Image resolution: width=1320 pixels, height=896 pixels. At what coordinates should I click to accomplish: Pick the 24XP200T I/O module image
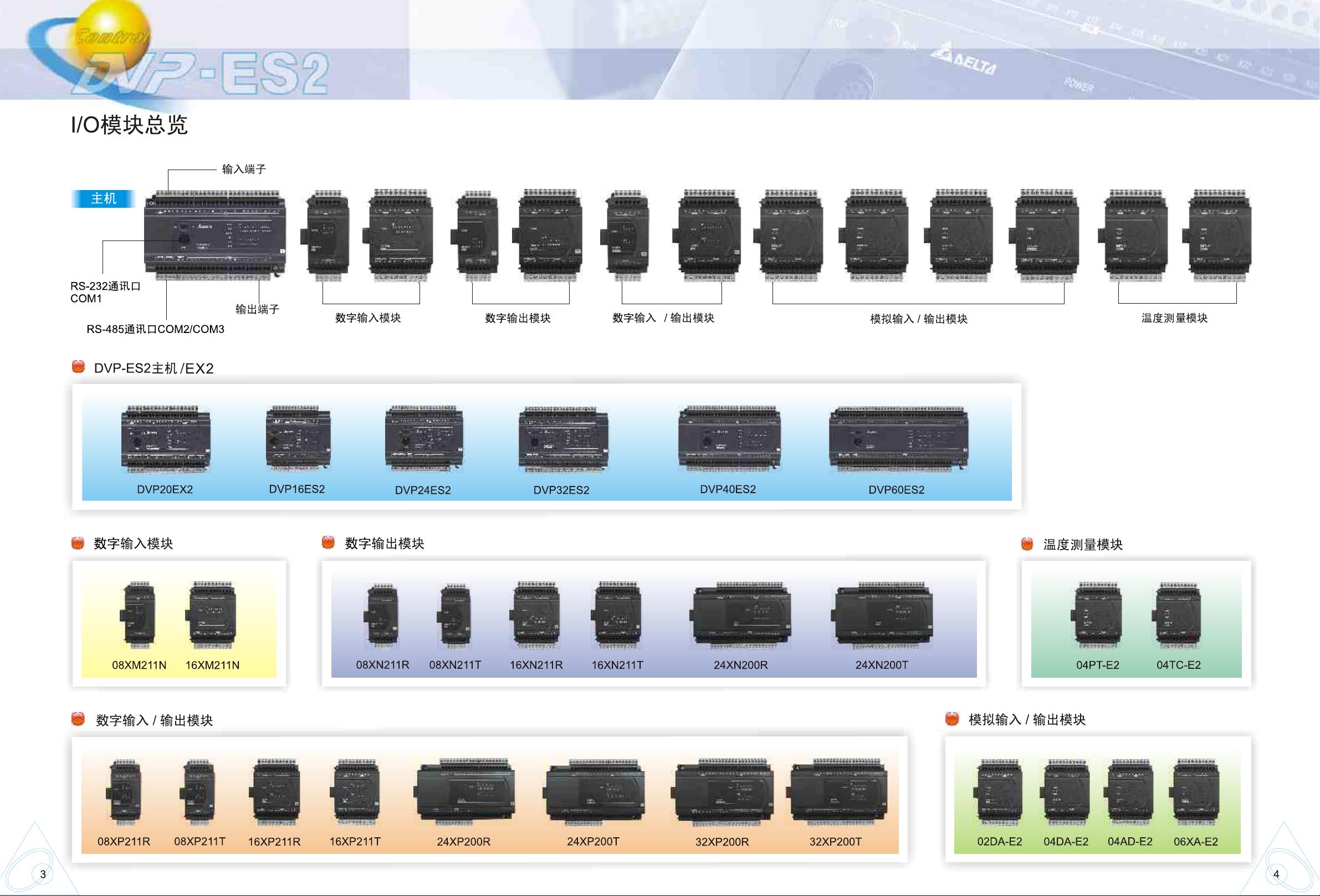coord(594,793)
